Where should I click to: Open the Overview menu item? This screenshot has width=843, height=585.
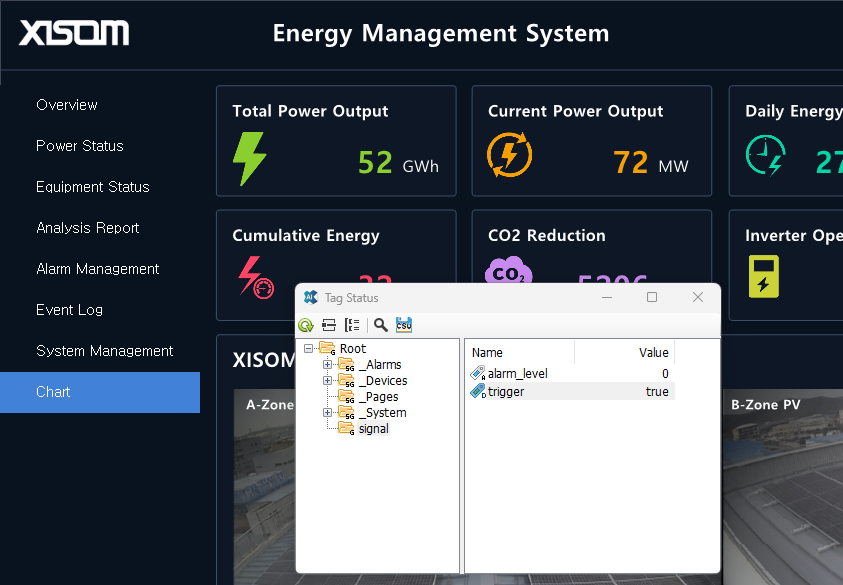point(67,105)
